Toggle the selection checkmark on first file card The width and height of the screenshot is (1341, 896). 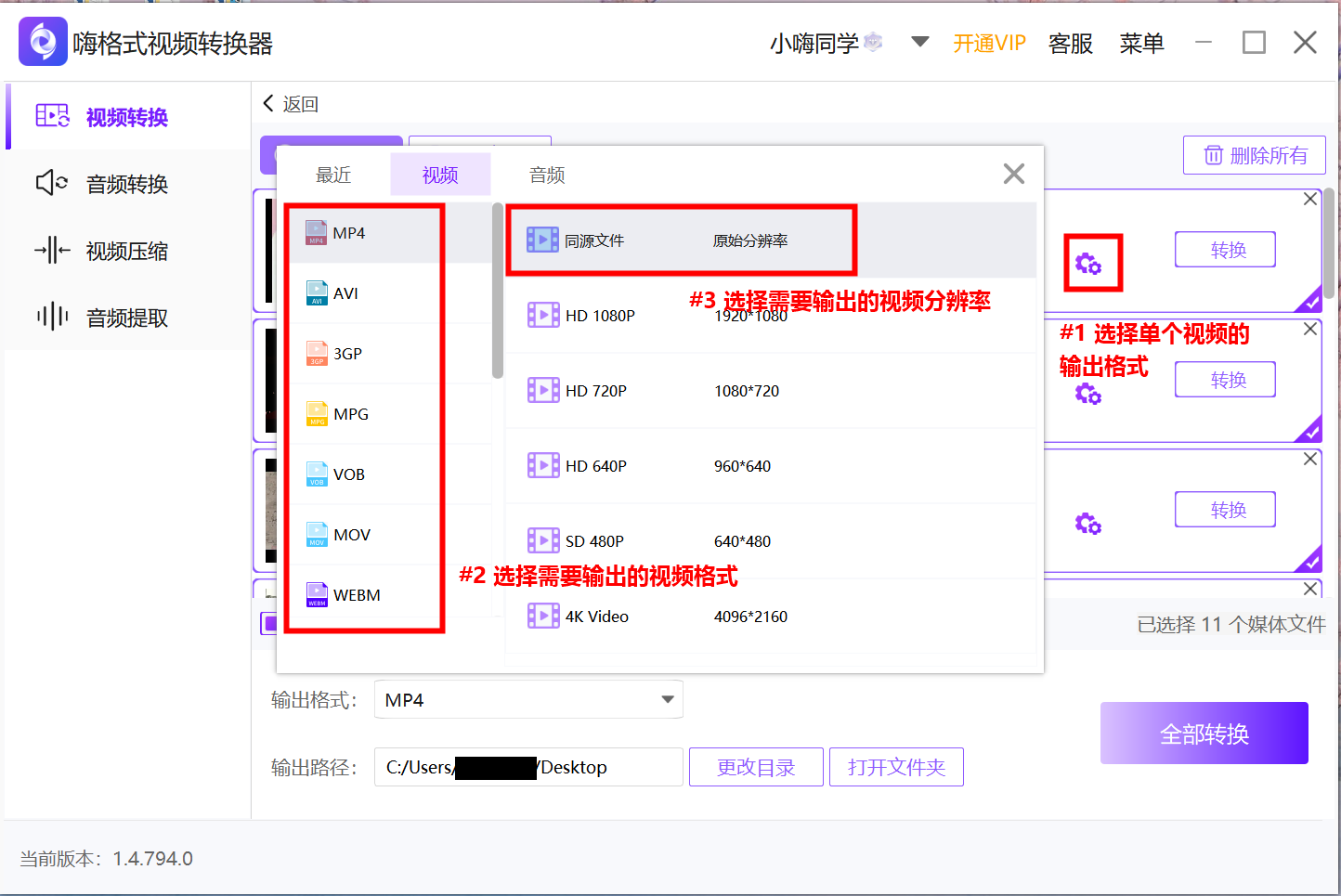pyautogui.click(x=1310, y=301)
